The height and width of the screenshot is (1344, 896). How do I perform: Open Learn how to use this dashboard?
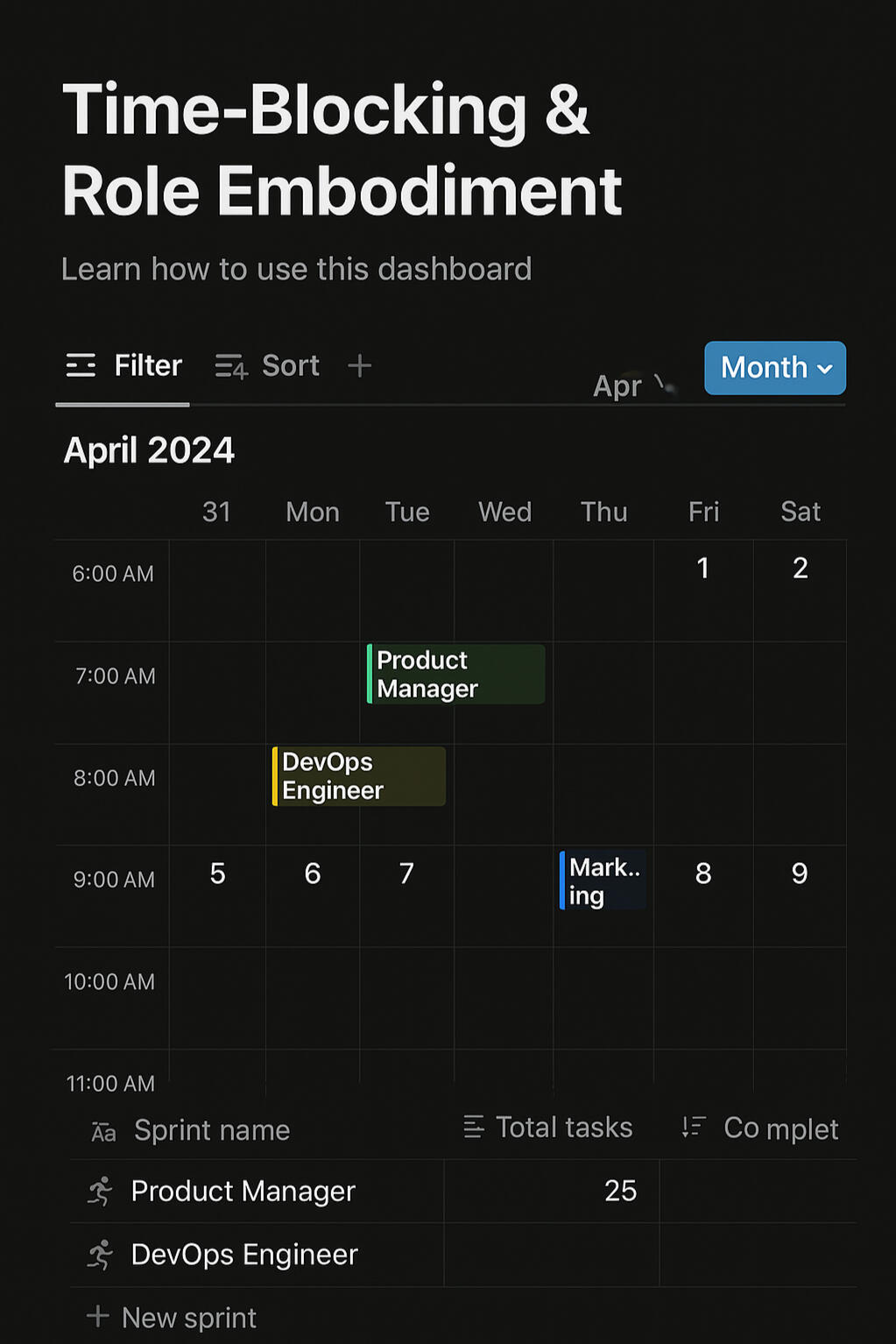(296, 269)
